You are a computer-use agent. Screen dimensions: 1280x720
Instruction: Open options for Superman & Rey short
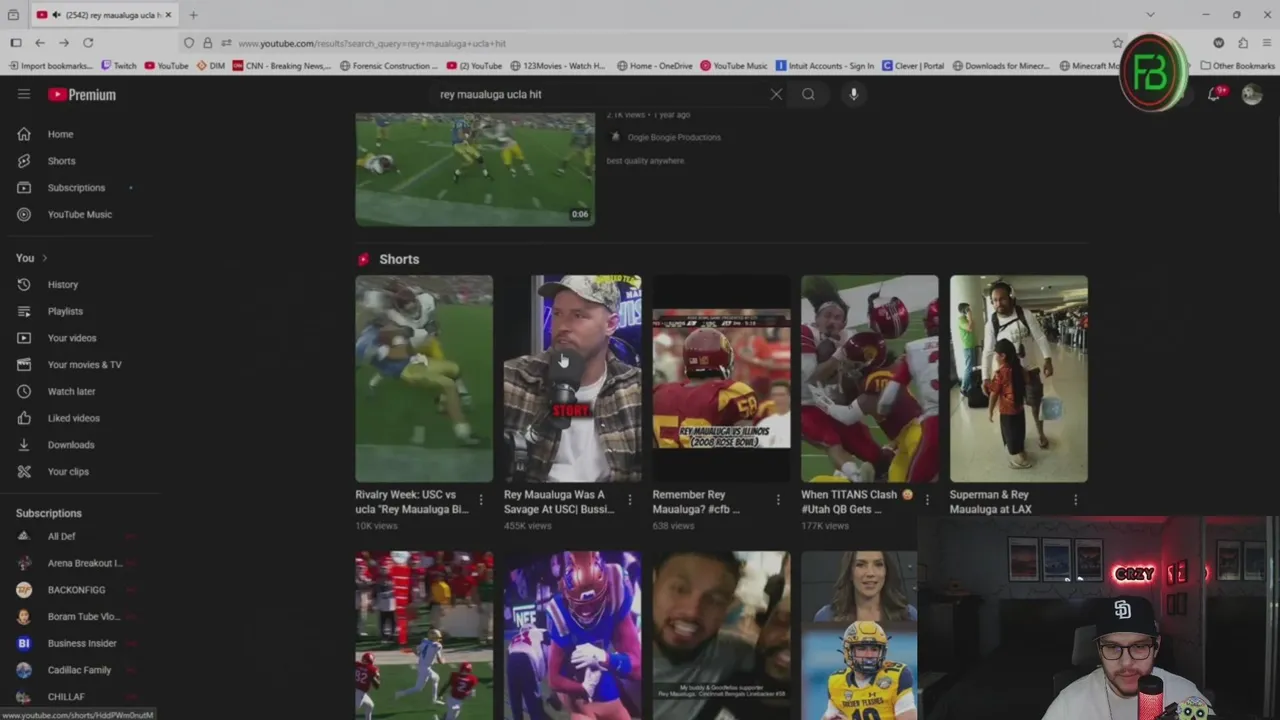coord(1075,500)
